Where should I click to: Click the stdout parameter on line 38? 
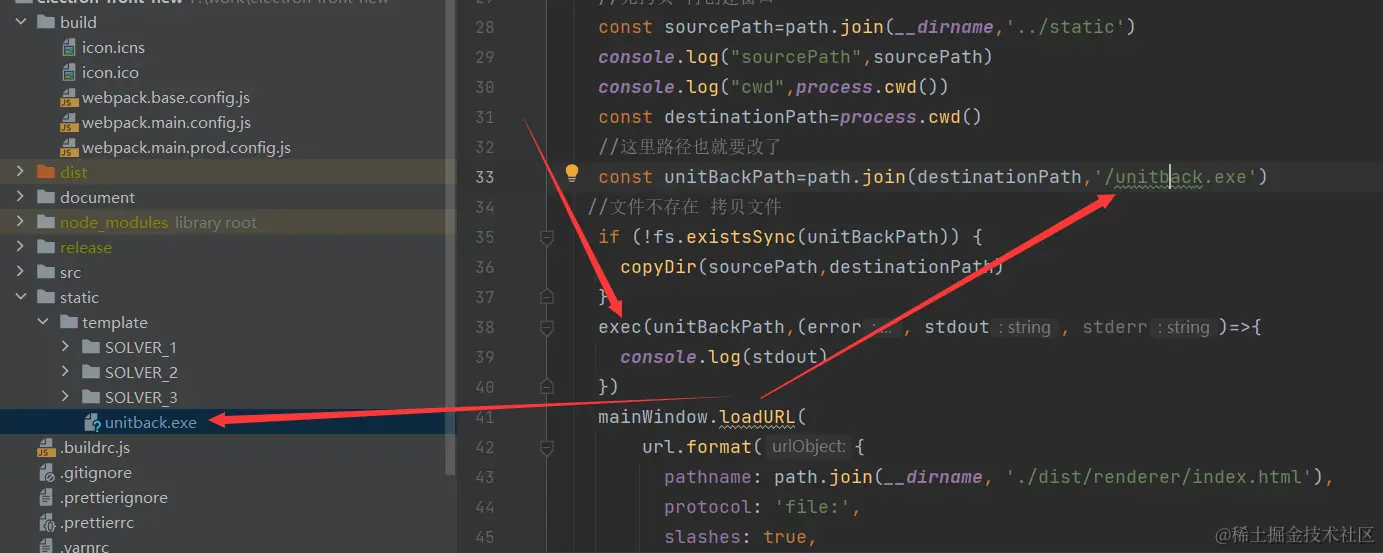pos(956,327)
